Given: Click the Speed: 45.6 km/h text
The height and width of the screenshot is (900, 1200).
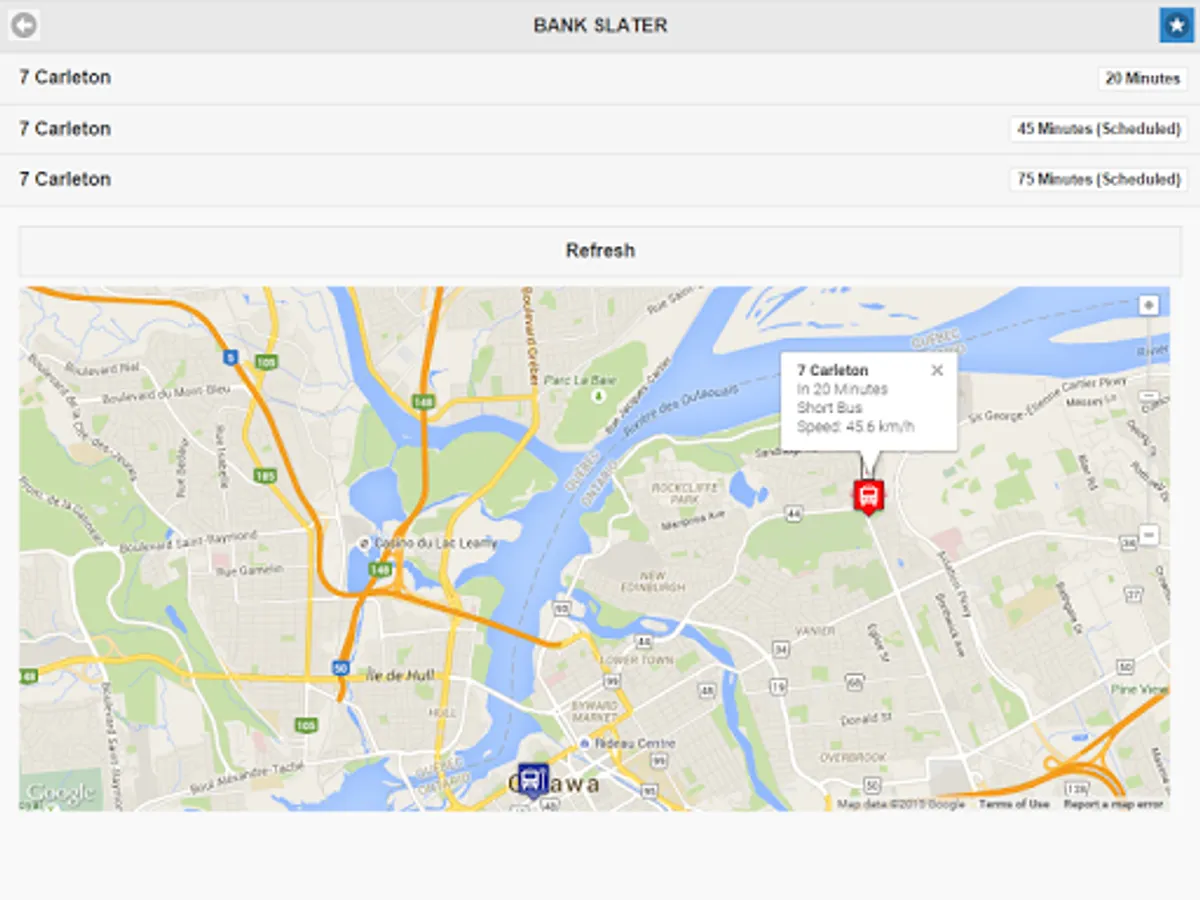Looking at the screenshot, I should (x=855, y=427).
